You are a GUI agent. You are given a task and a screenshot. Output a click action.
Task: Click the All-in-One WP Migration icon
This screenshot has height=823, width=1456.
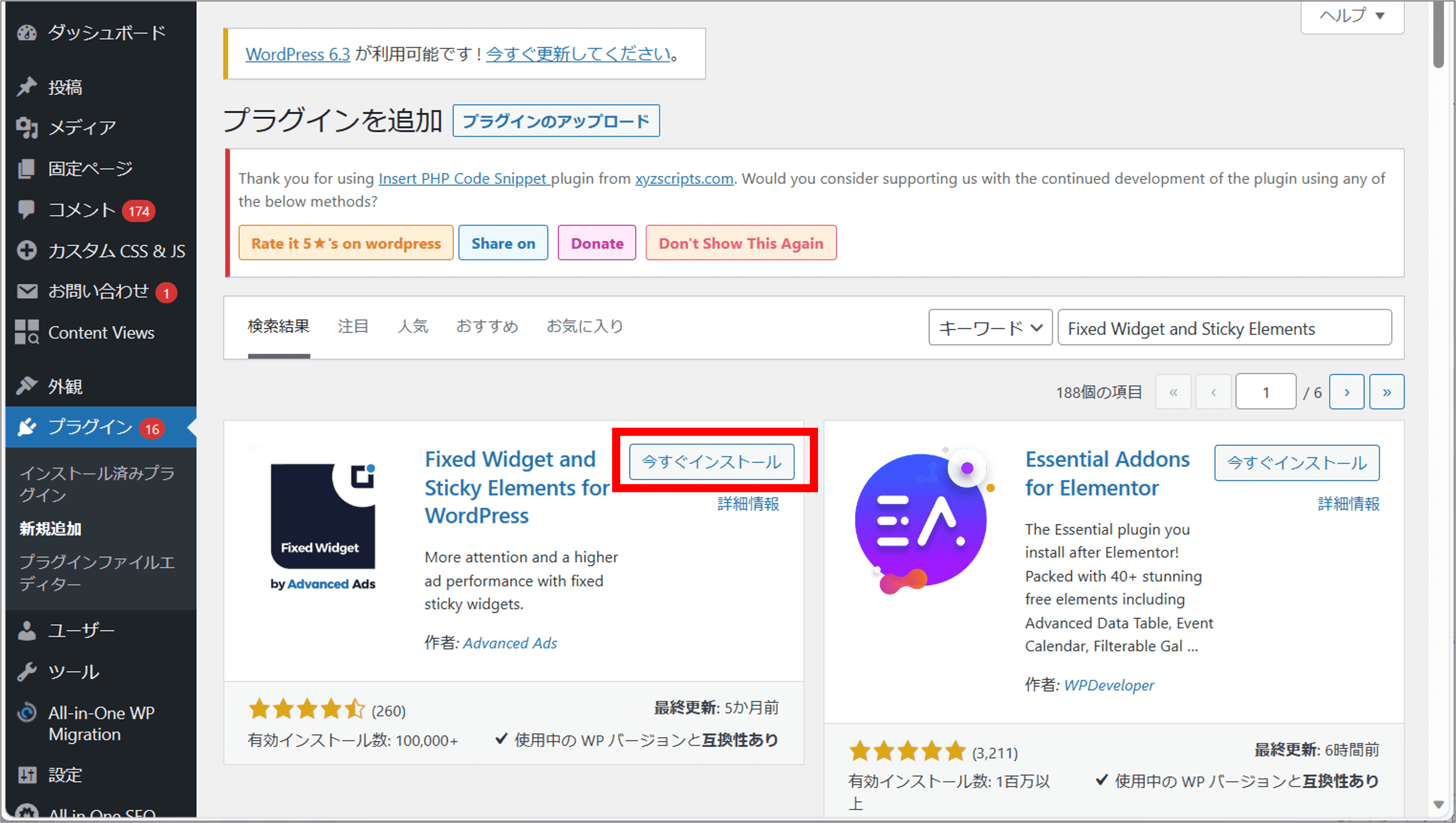[x=27, y=713]
